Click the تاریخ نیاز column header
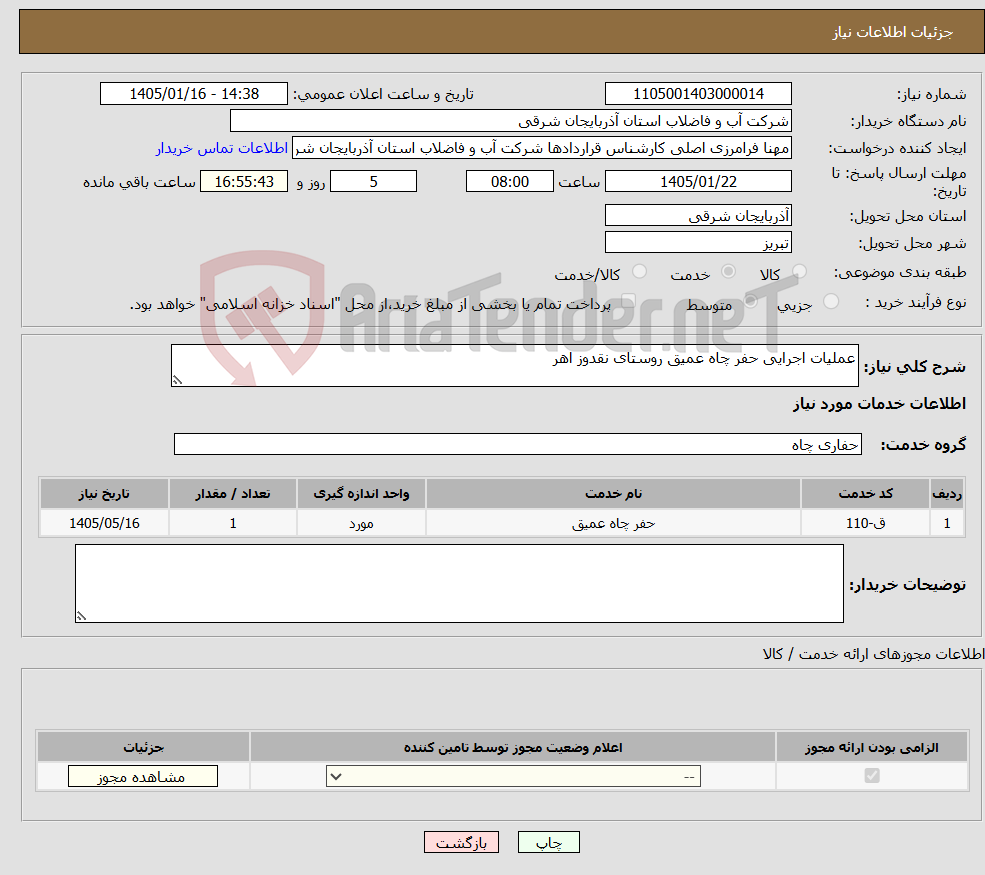Image resolution: width=985 pixels, height=875 pixels. [x=104, y=494]
